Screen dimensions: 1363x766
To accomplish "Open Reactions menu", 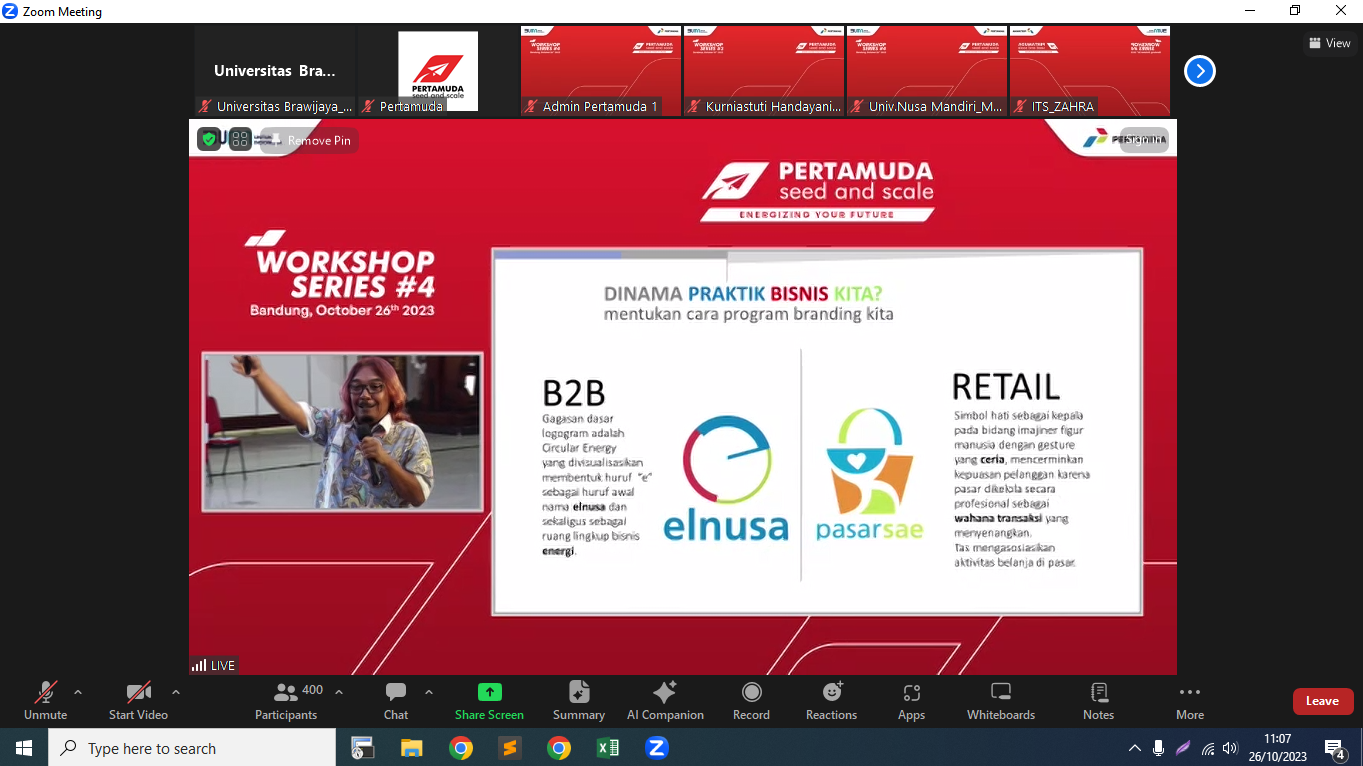I will 831,700.
